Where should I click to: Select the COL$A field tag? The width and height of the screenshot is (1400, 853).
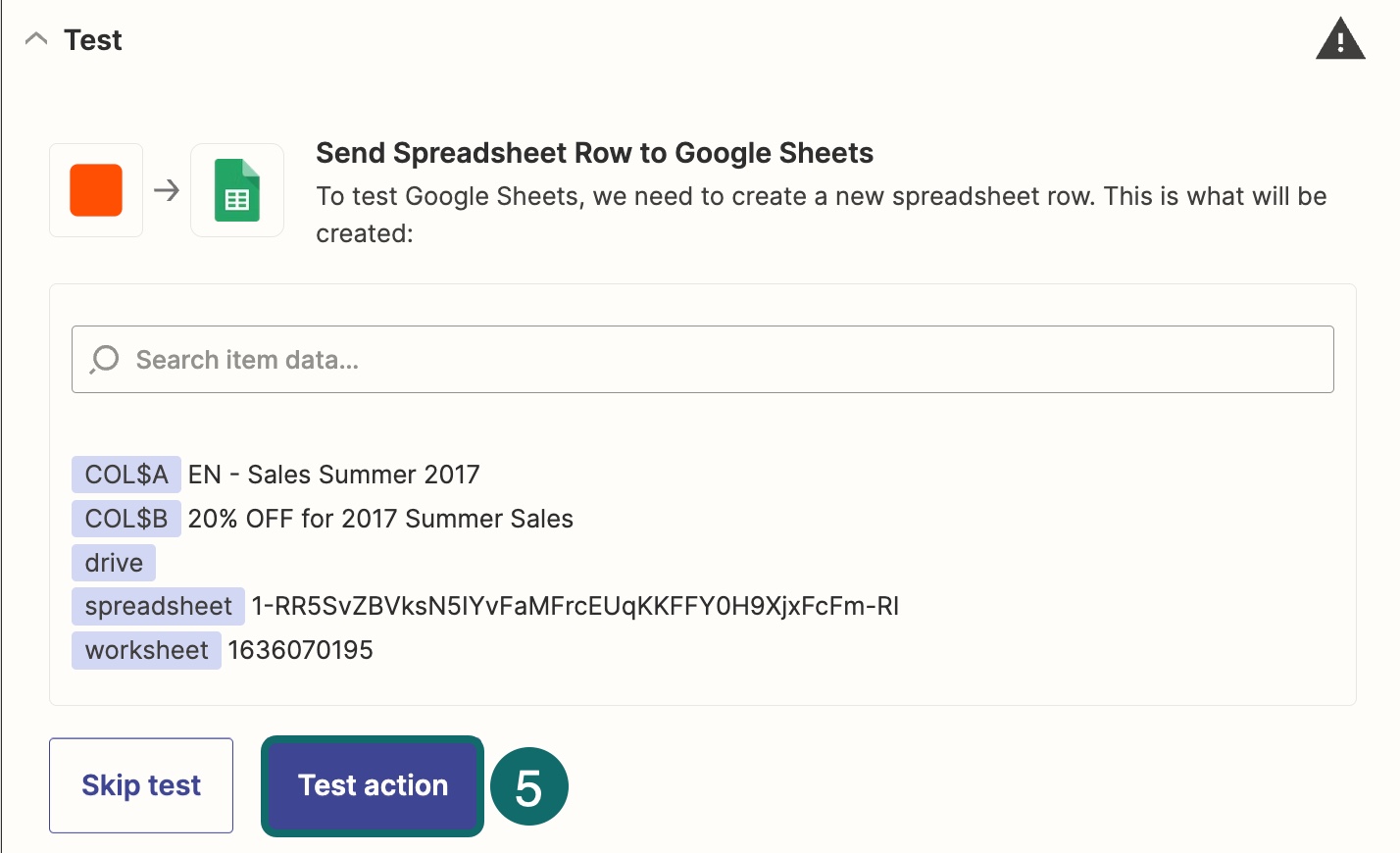[x=125, y=475]
